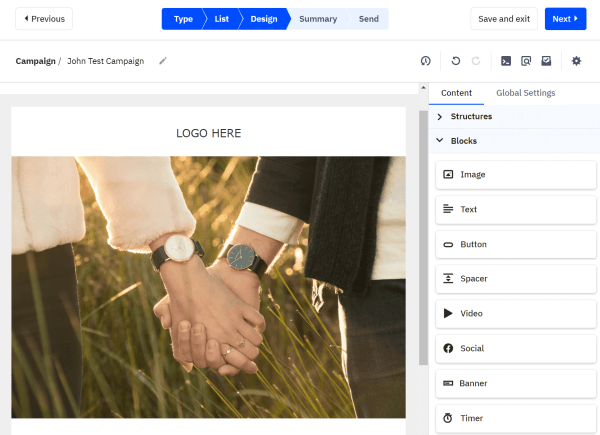This screenshot has width=600, height=435.
Task: Select the Text block
Action: click(x=516, y=210)
